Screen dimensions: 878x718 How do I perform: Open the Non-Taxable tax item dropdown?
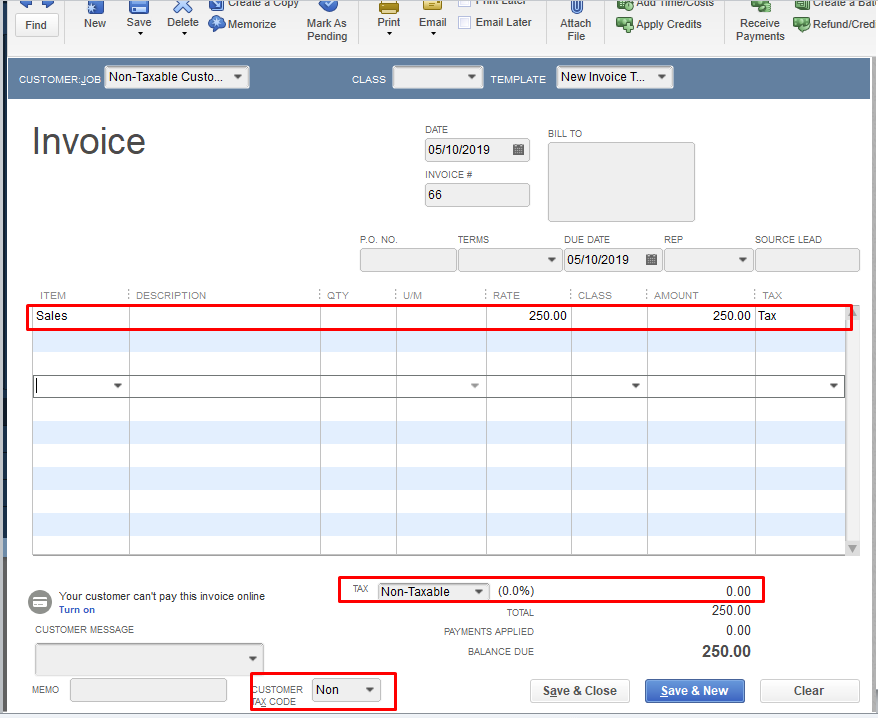(x=478, y=592)
